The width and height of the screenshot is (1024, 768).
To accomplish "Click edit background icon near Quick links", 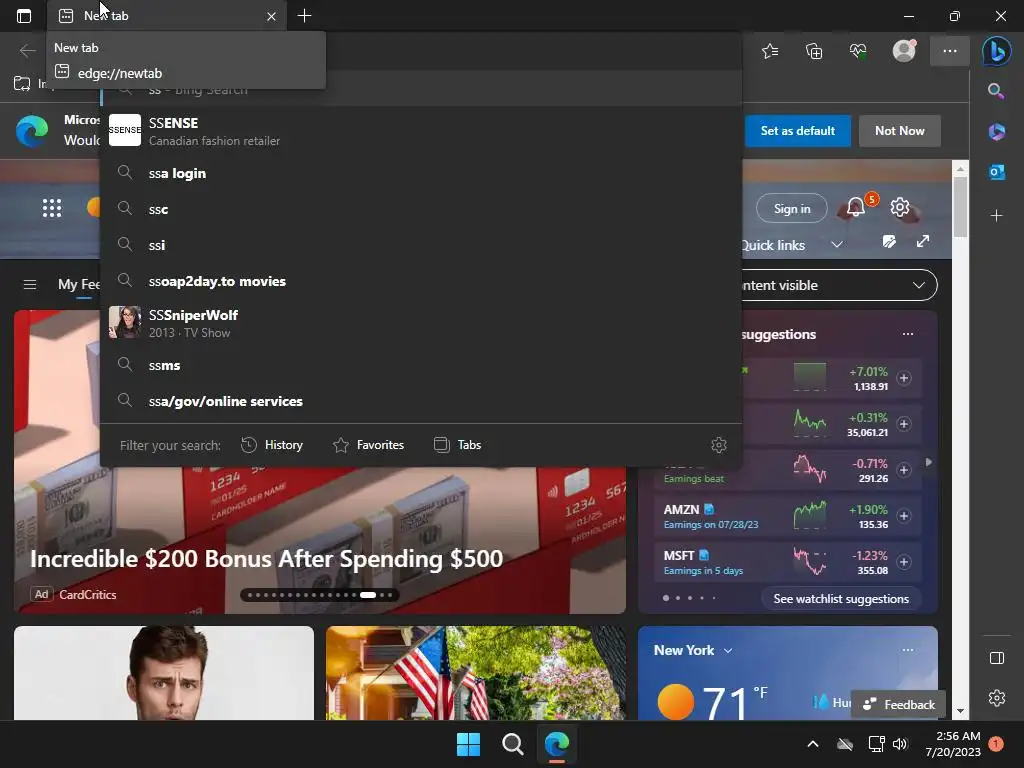I will 889,242.
